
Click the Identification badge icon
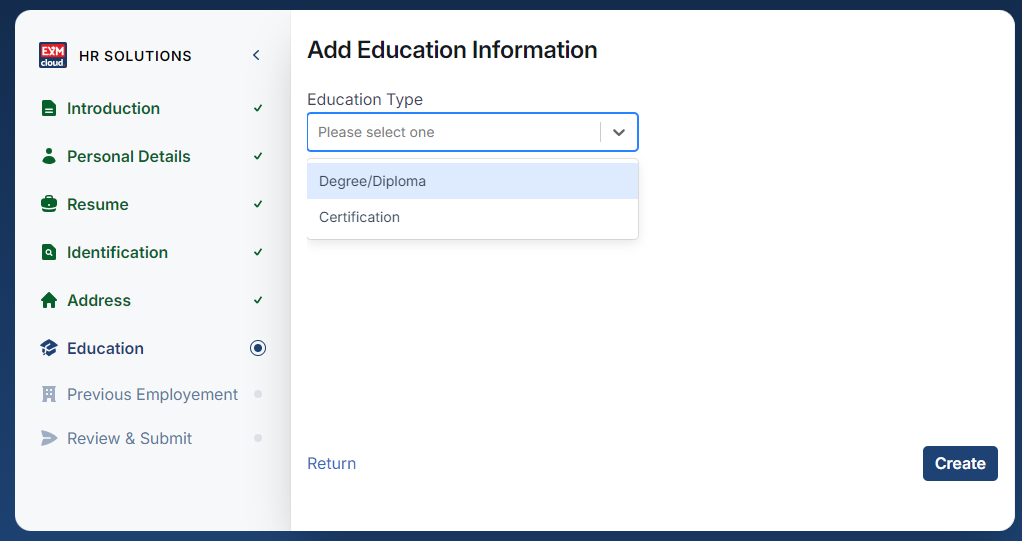49,252
